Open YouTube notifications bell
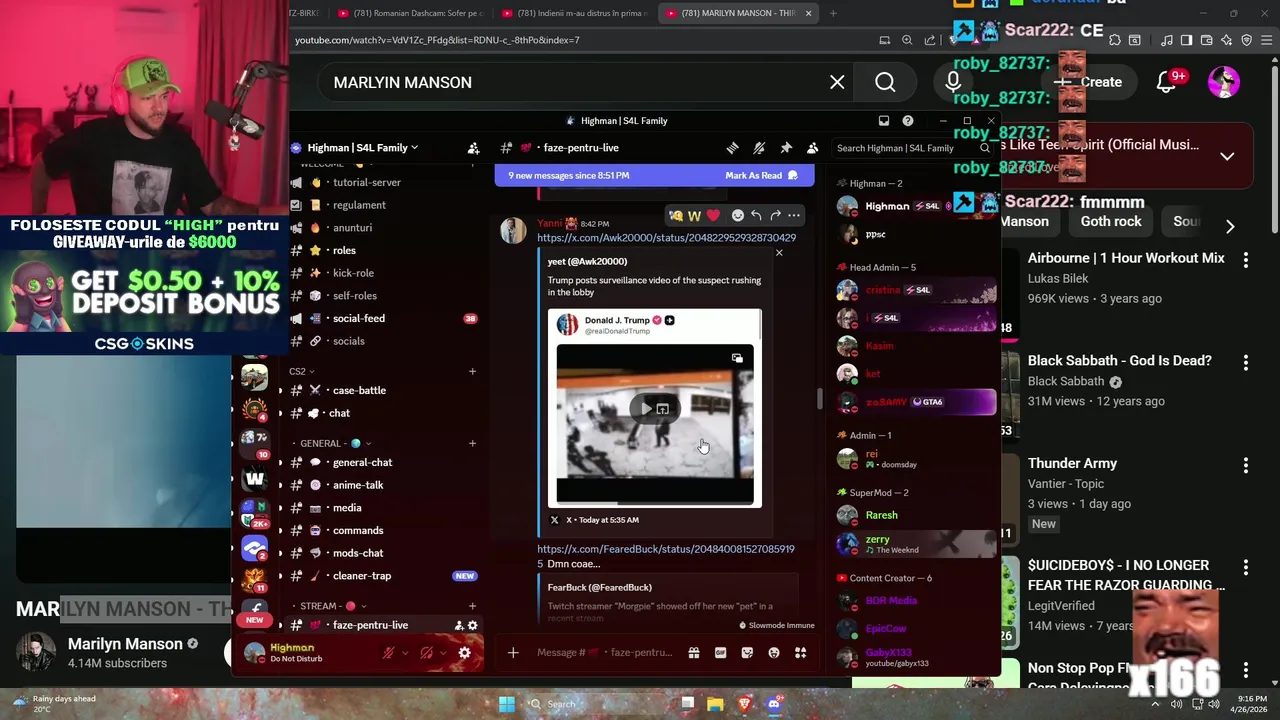Screen dimensions: 1280x720 point(1167,82)
